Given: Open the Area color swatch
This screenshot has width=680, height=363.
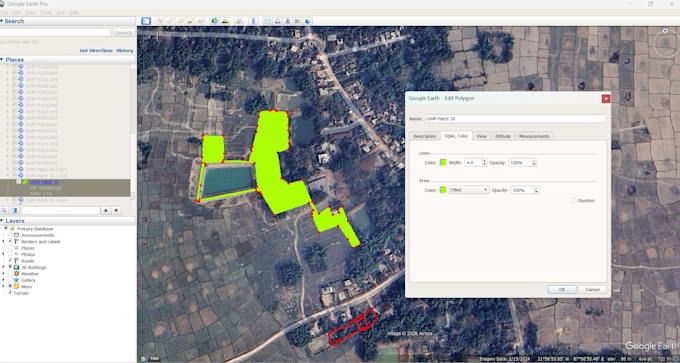Looking at the screenshot, I should (x=443, y=190).
